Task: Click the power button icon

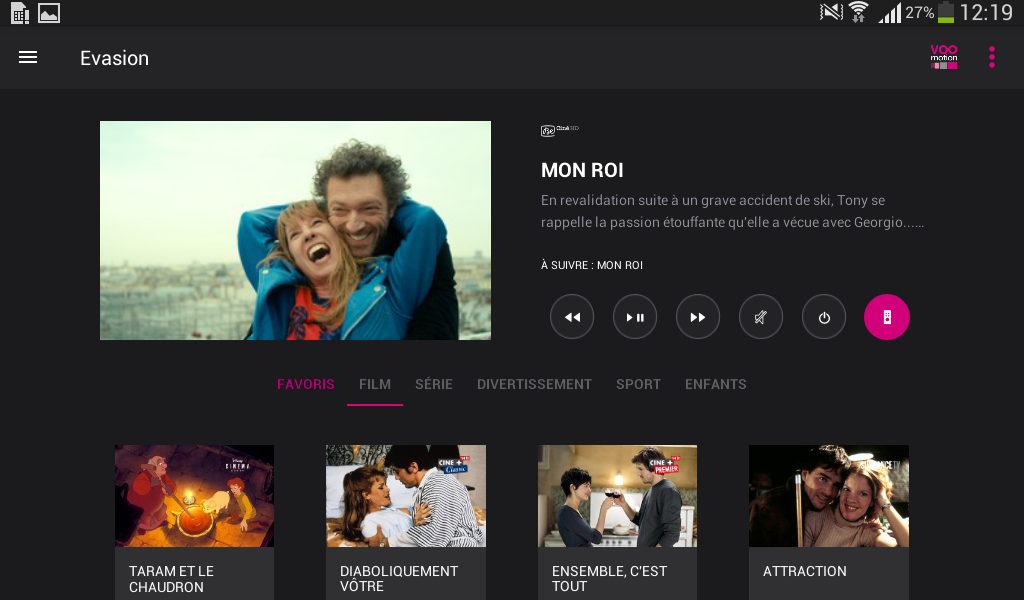Action: click(x=824, y=317)
